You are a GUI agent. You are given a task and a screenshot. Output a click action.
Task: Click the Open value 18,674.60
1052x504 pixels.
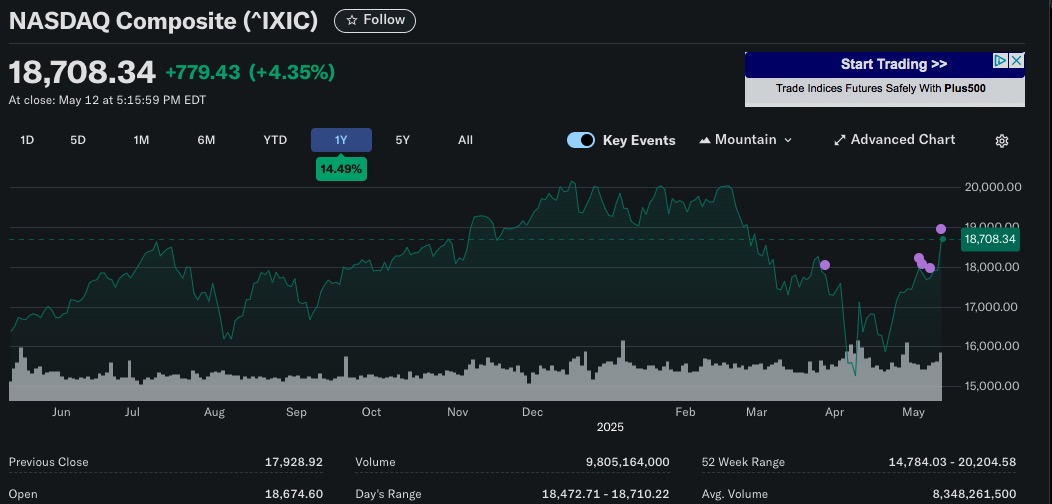pyautogui.click(x=293, y=494)
